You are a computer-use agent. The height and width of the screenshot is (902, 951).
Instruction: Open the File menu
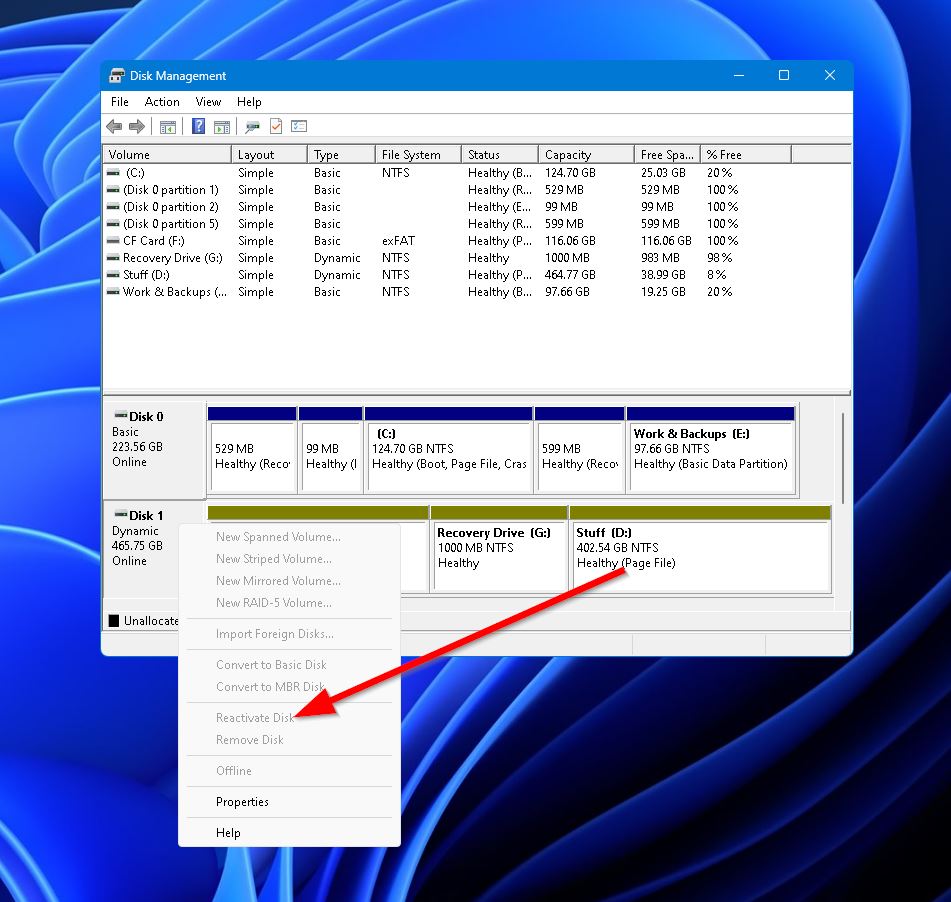click(x=119, y=101)
